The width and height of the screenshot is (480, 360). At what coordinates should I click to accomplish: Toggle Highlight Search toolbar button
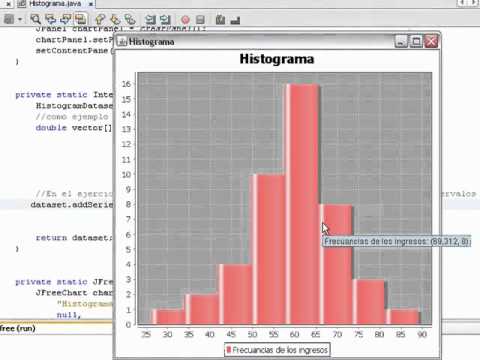click(x=80, y=19)
